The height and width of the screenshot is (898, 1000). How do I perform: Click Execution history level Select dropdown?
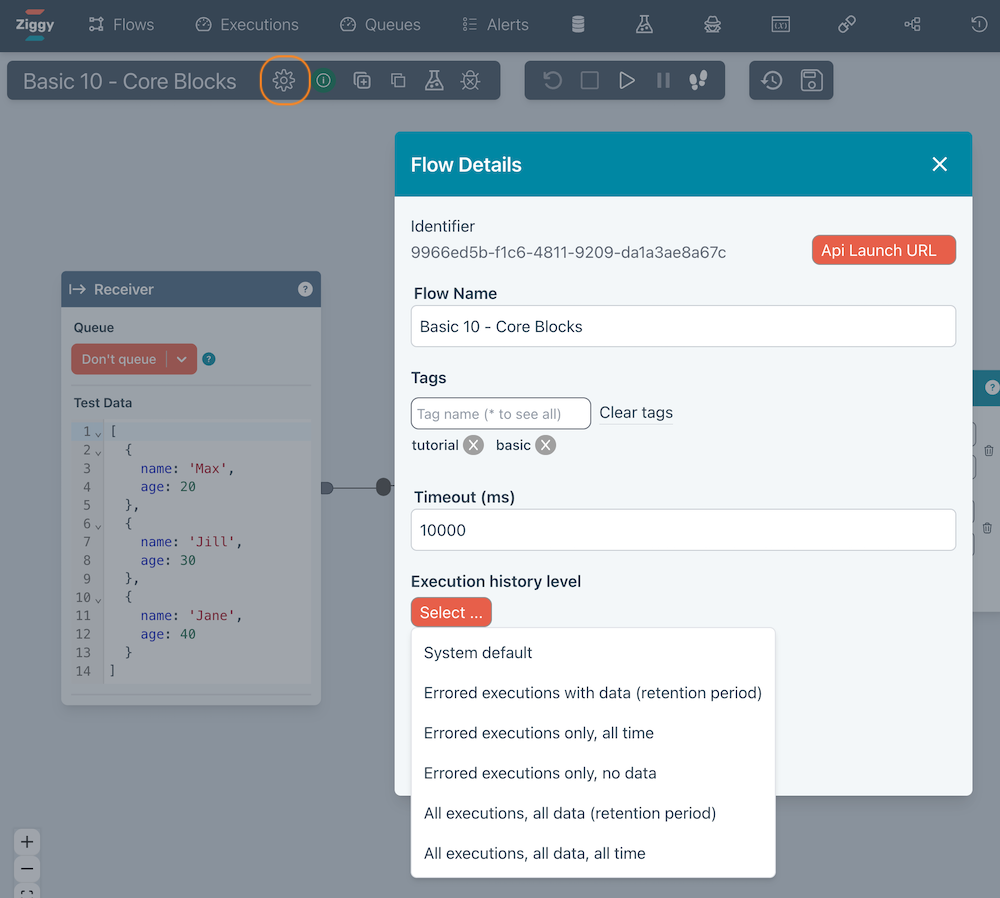click(x=451, y=613)
